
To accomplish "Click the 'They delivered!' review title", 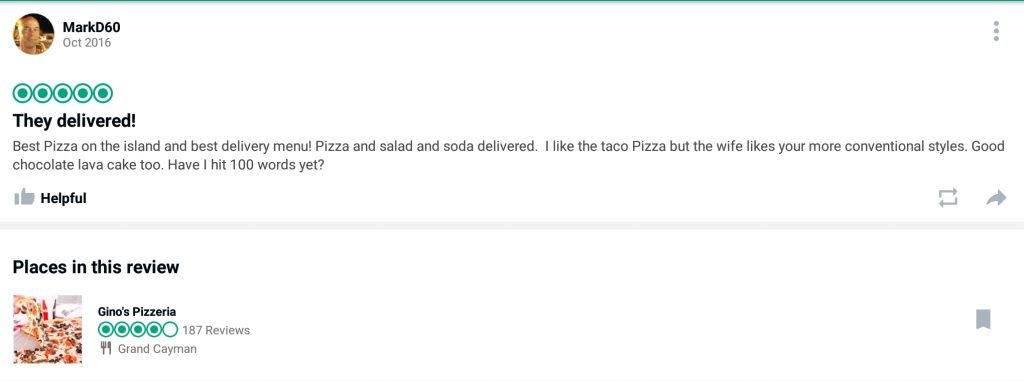I will pos(74,122).
